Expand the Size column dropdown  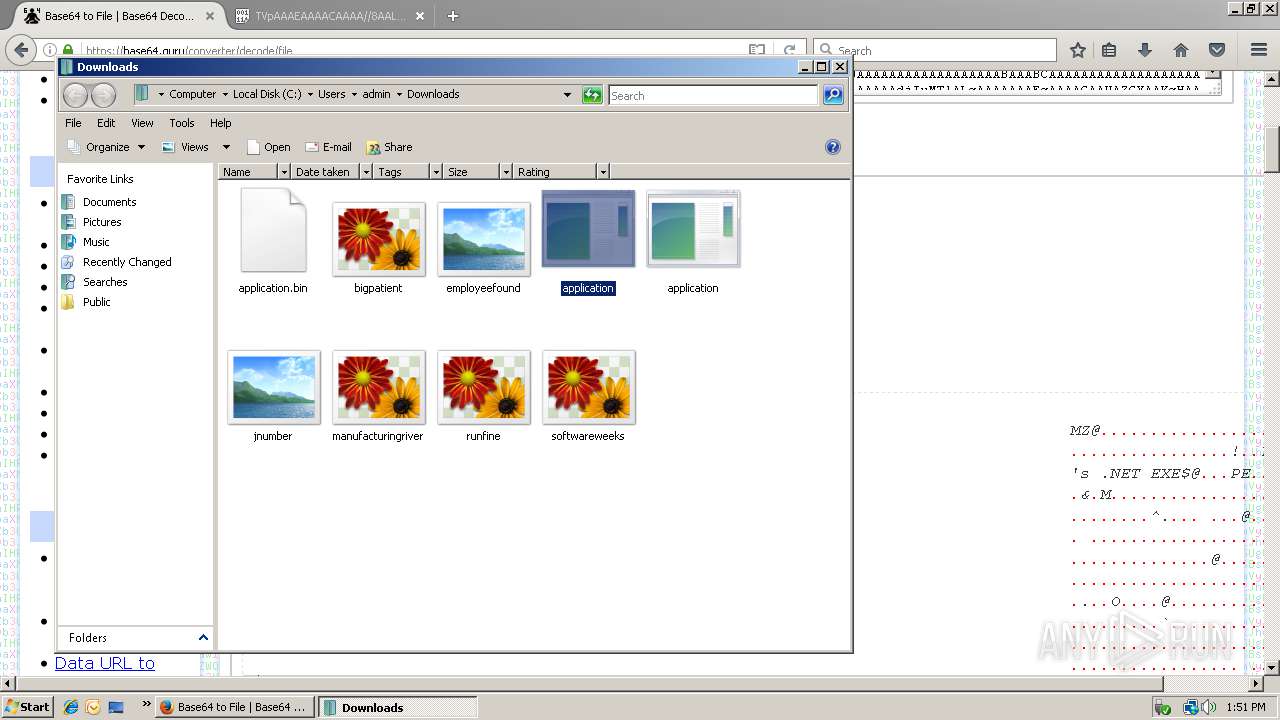click(x=506, y=172)
